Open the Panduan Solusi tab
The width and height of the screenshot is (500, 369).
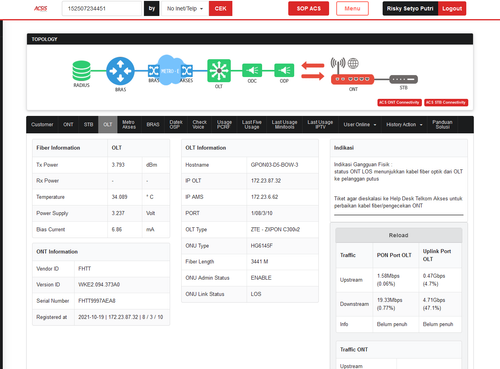[442, 125]
